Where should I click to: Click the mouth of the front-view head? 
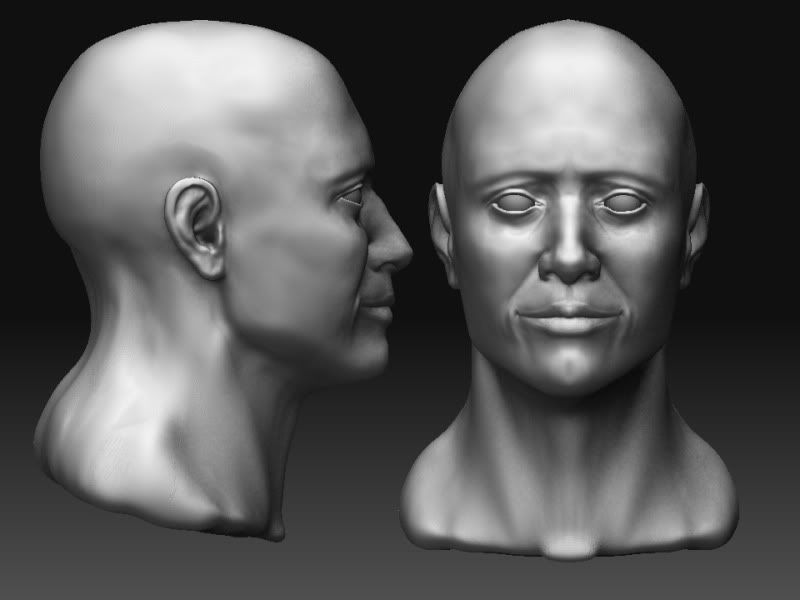(x=570, y=318)
